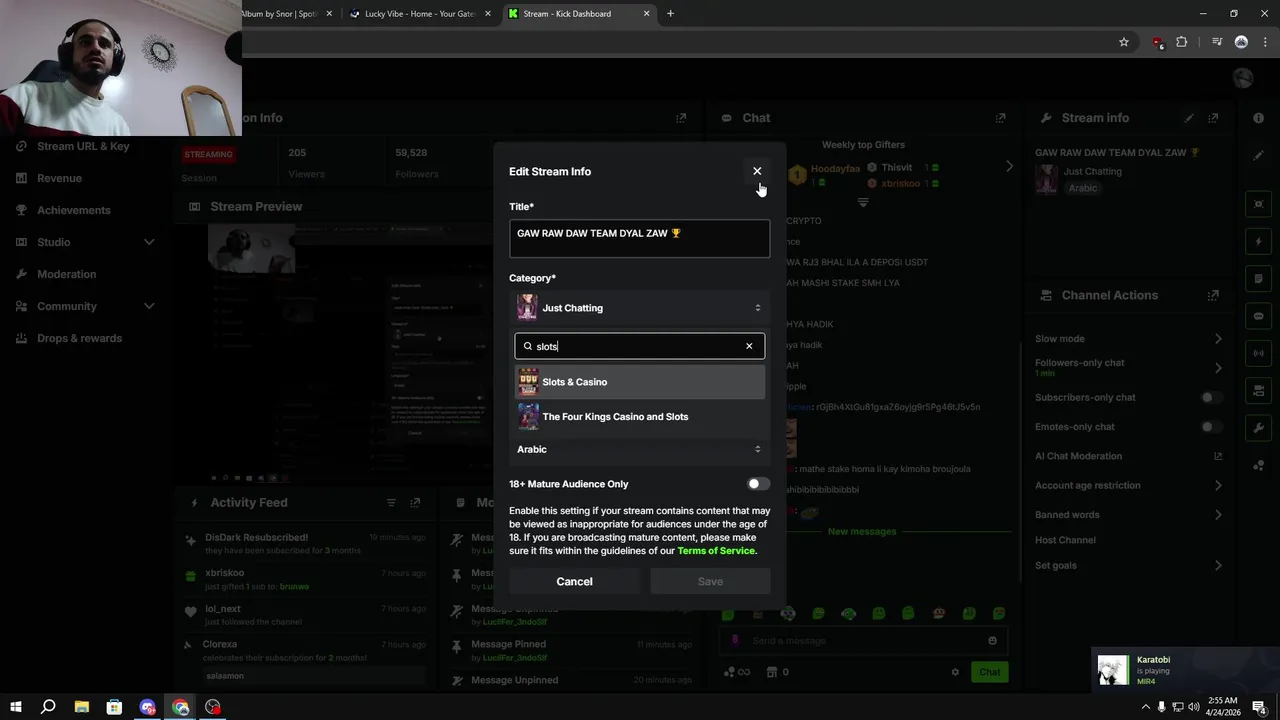
Task: Toggle Emotes-only chat switch
Action: (x=1211, y=427)
